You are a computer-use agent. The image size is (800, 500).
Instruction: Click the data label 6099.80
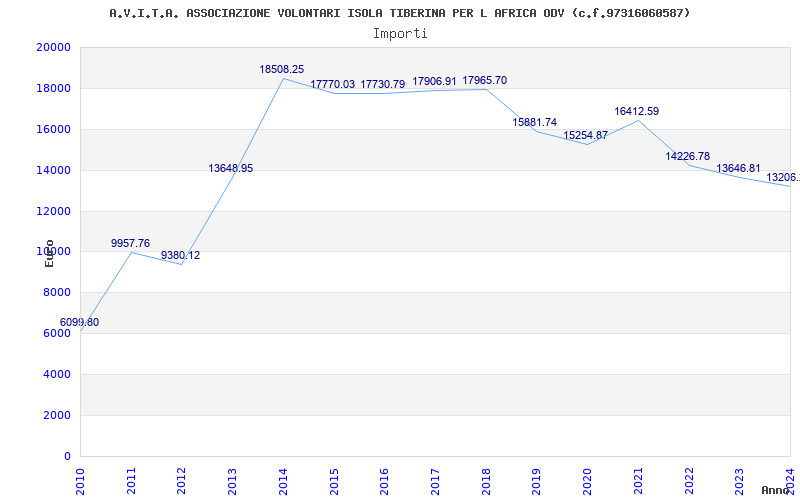pos(80,322)
